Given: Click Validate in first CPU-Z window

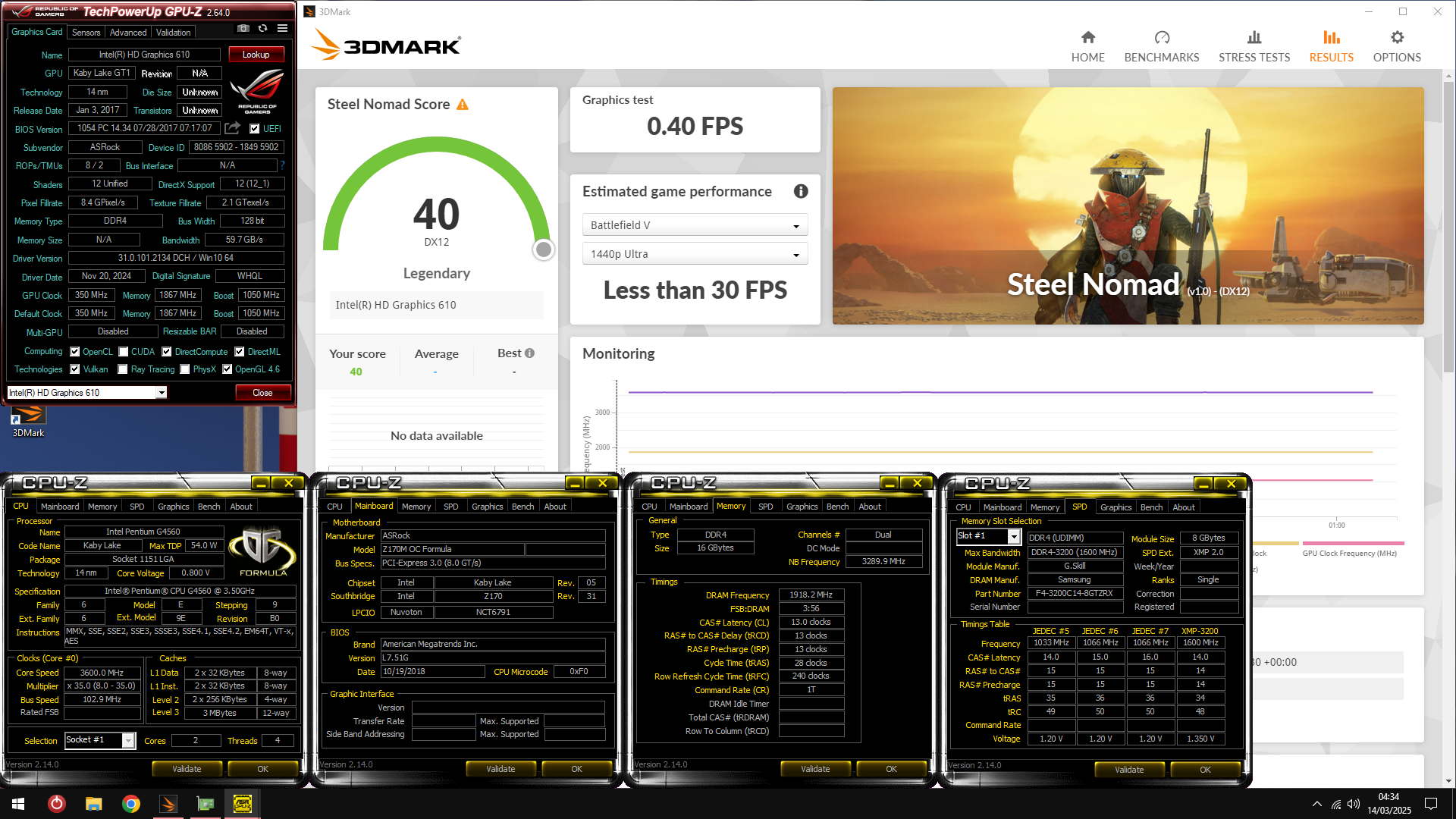Looking at the screenshot, I should [187, 769].
